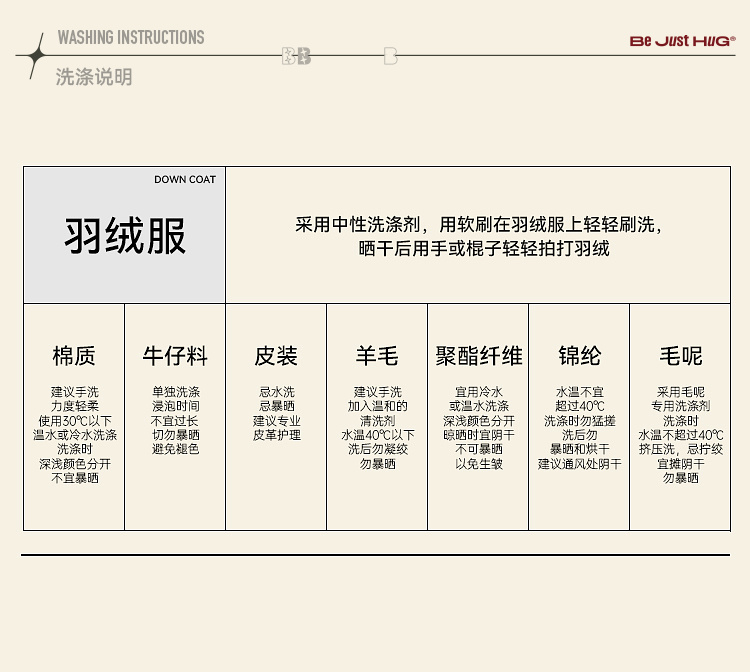This screenshot has height=672, width=750.
Task: Click the faint double-B watermark in header
Action: (296, 56)
